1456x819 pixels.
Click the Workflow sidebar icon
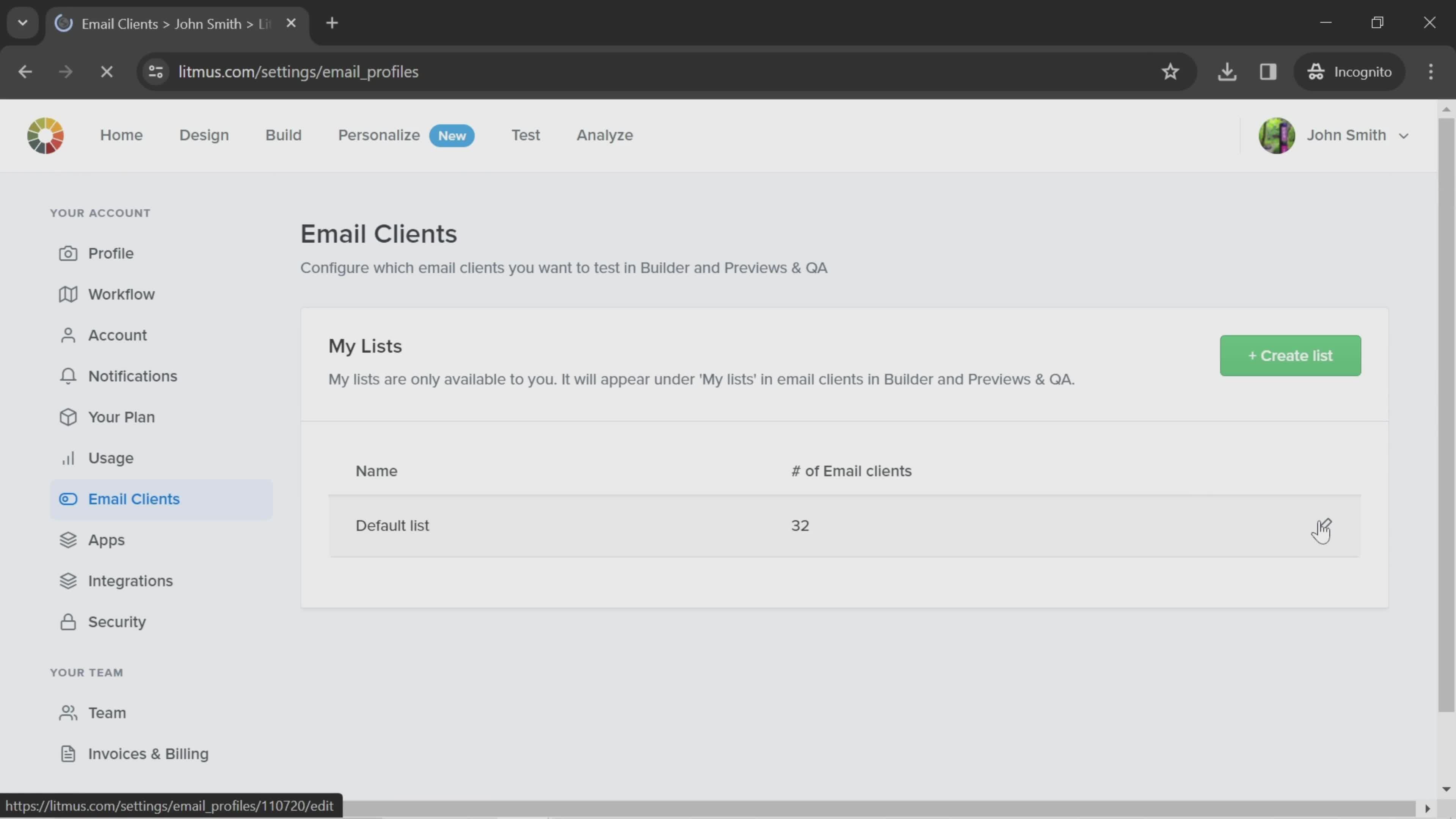[x=67, y=294]
